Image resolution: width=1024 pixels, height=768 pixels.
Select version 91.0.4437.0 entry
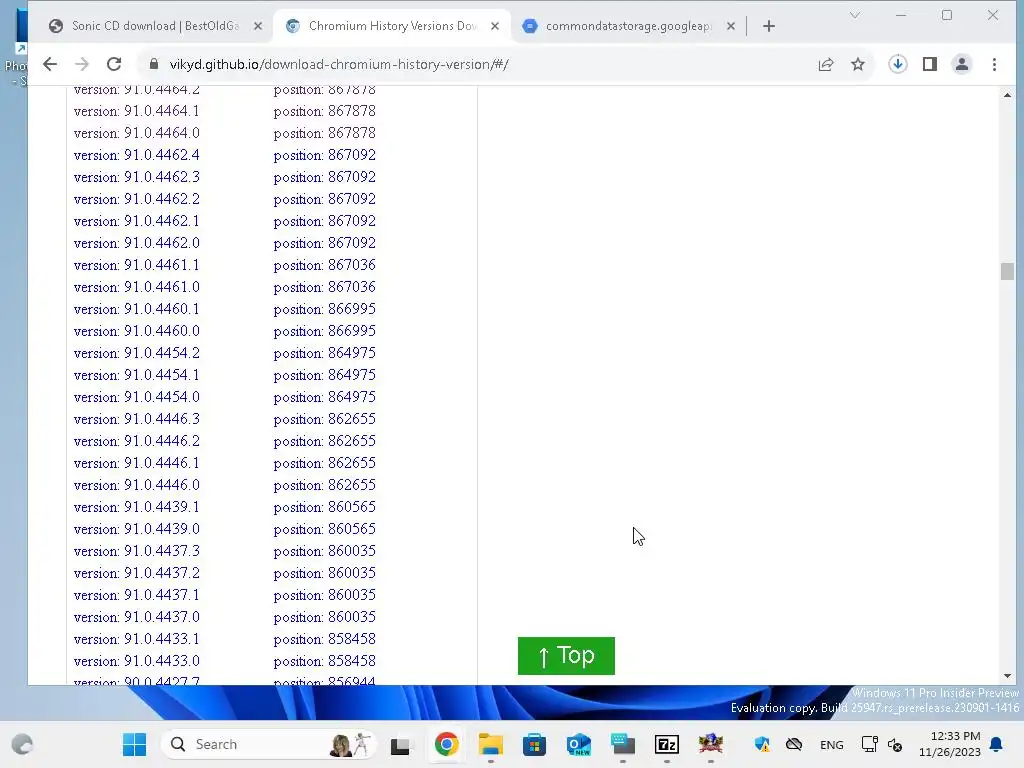click(x=136, y=616)
